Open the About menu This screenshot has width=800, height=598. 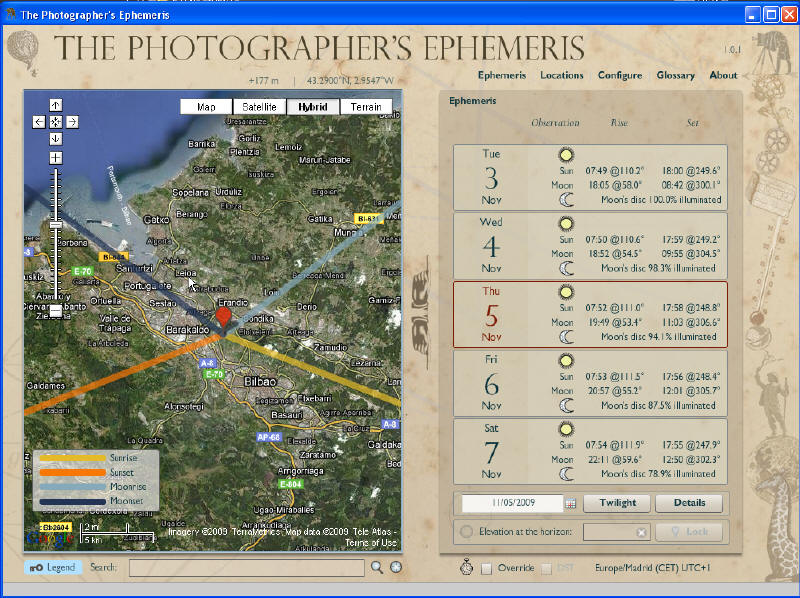point(723,75)
